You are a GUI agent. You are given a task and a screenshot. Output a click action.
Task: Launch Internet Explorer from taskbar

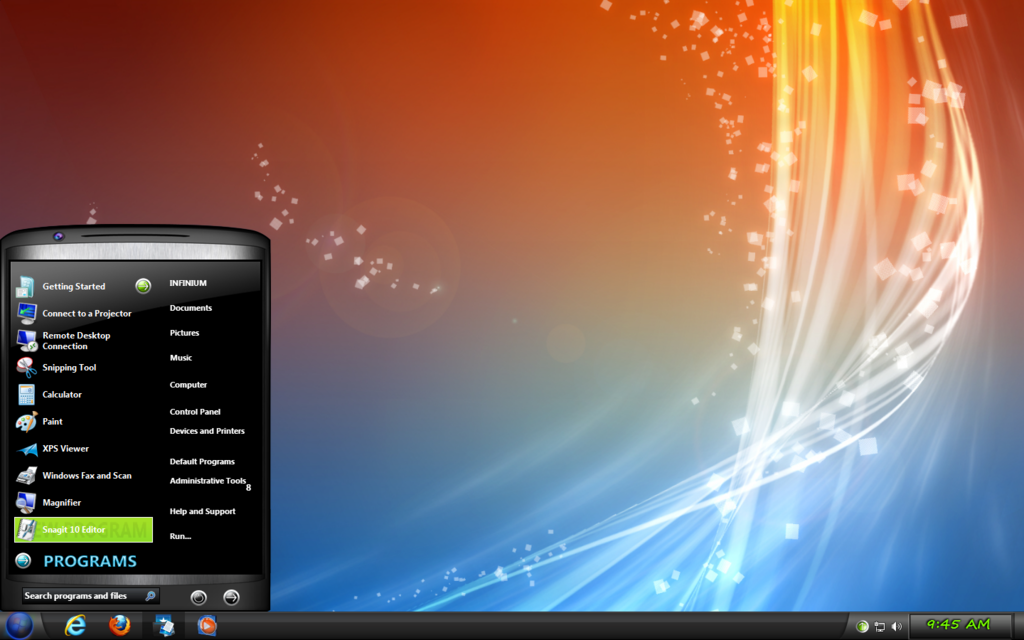coord(76,626)
